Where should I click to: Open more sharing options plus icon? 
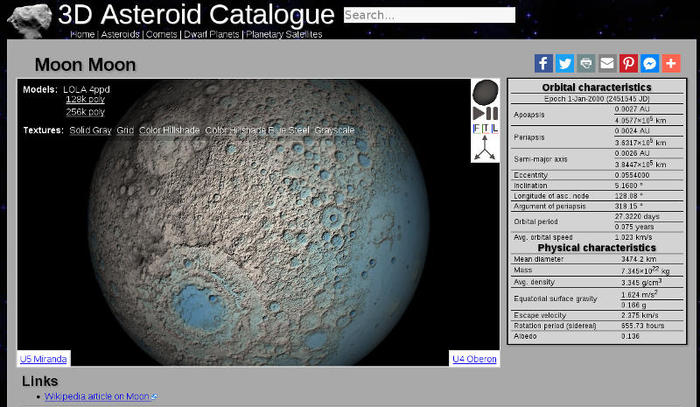(x=671, y=63)
